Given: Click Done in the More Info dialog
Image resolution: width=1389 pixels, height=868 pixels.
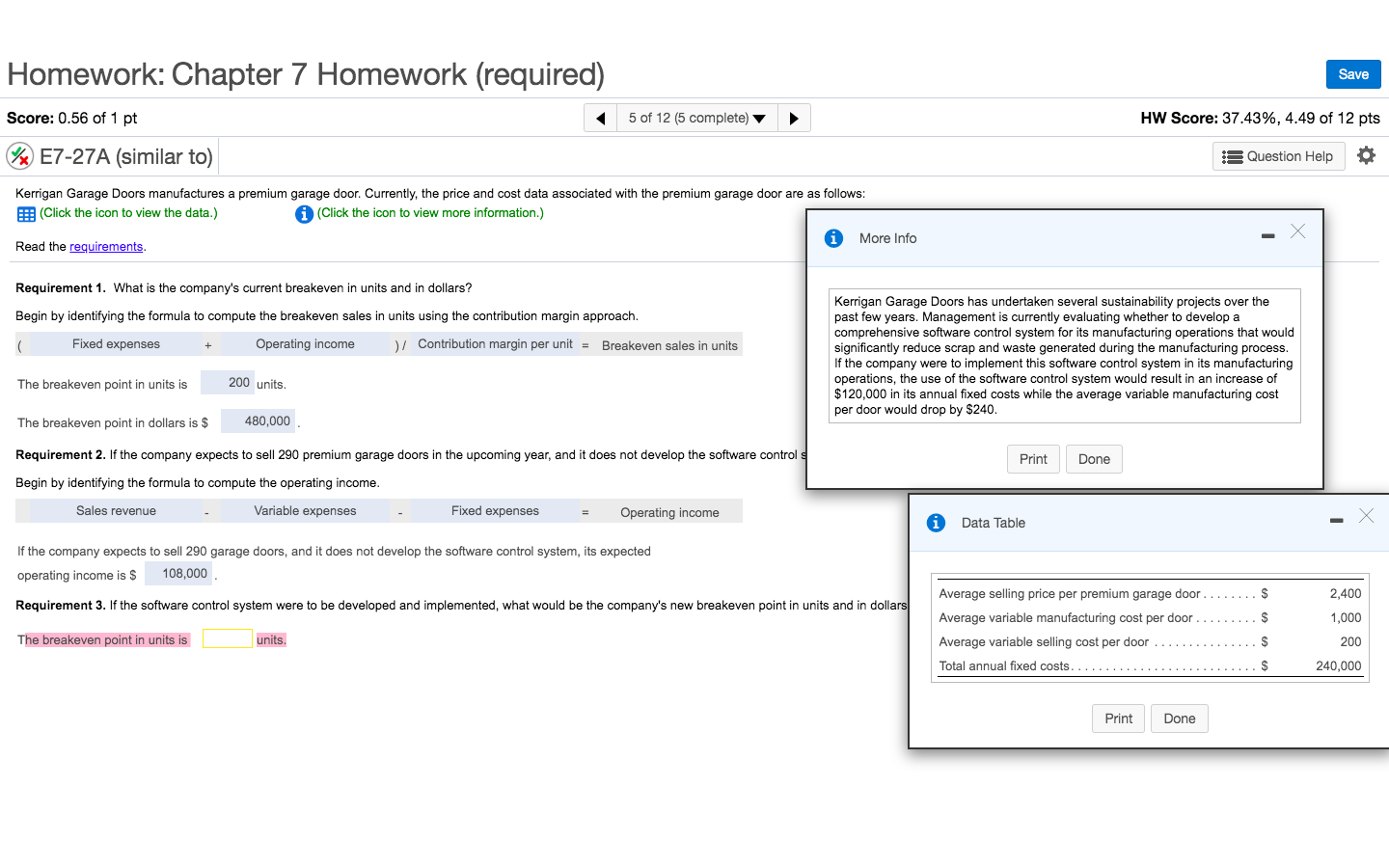Looking at the screenshot, I should pyautogui.click(x=1094, y=459).
